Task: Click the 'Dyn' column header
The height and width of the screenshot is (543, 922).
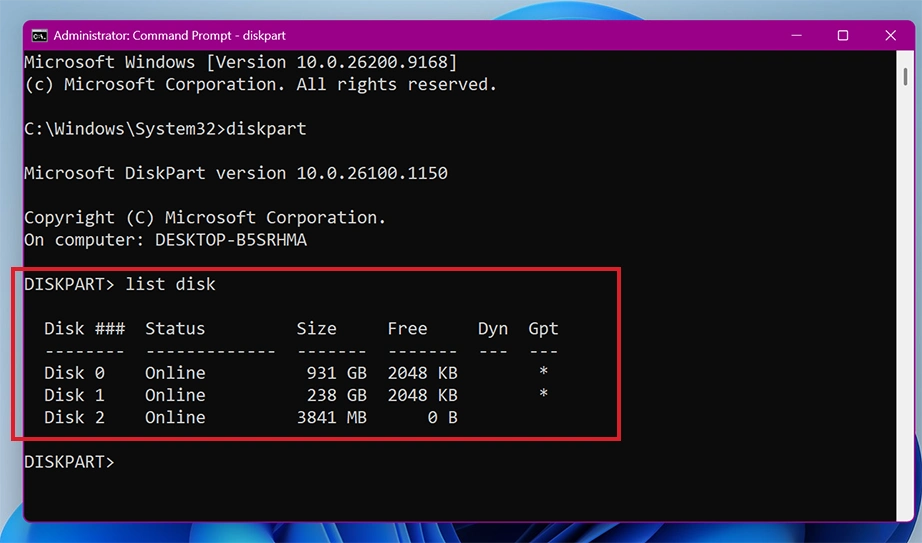Action: pyautogui.click(x=493, y=329)
